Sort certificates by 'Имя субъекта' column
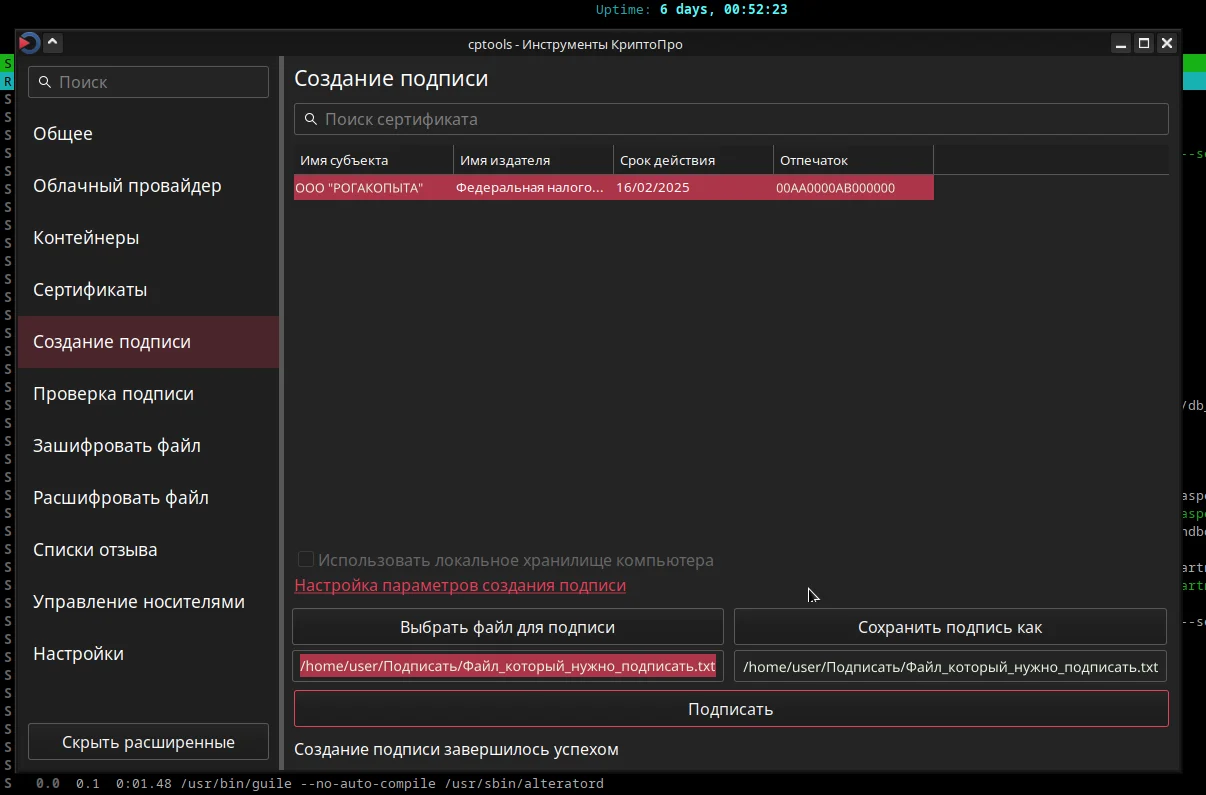 374,160
